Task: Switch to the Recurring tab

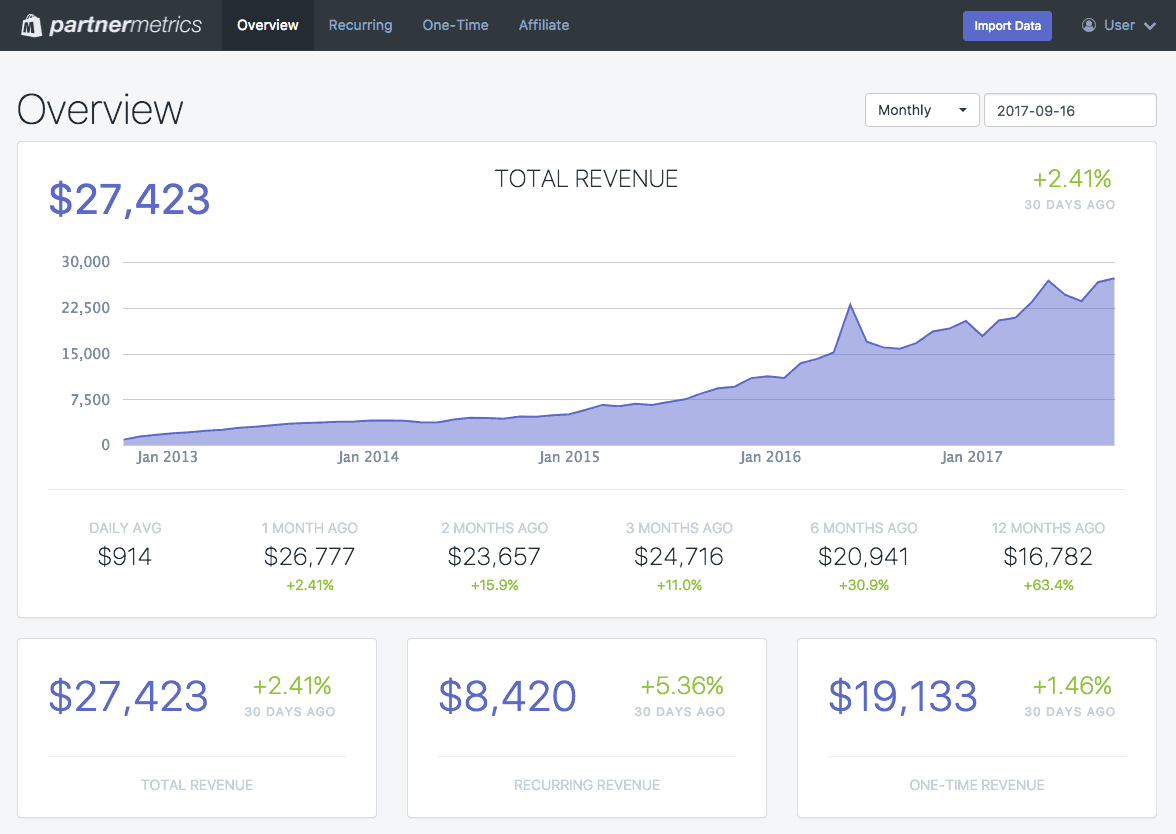Action: point(360,25)
